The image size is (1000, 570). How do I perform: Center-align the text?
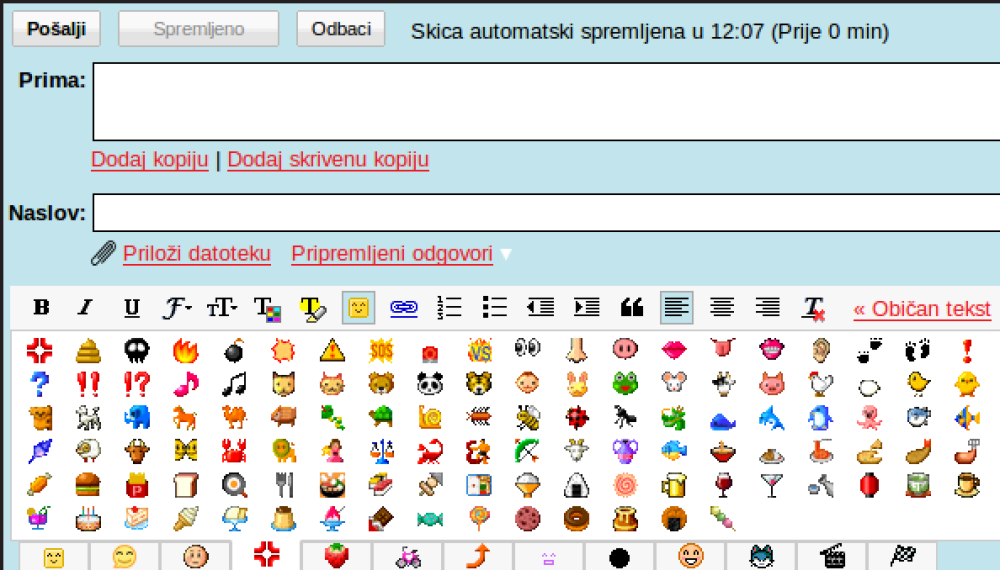click(x=722, y=308)
